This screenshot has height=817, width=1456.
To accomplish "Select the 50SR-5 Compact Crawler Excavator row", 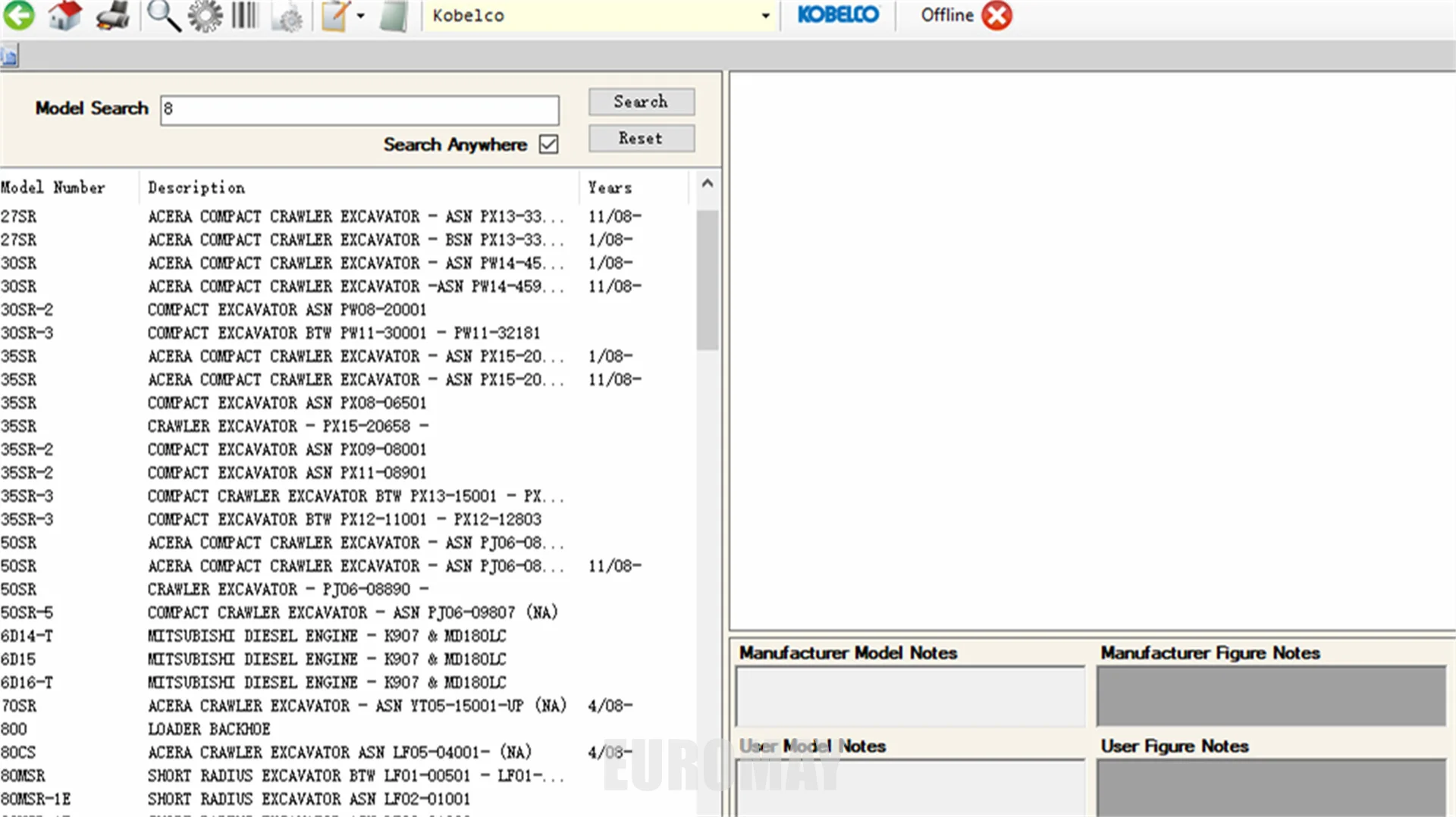I will pyautogui.click(x=347, y=612).
